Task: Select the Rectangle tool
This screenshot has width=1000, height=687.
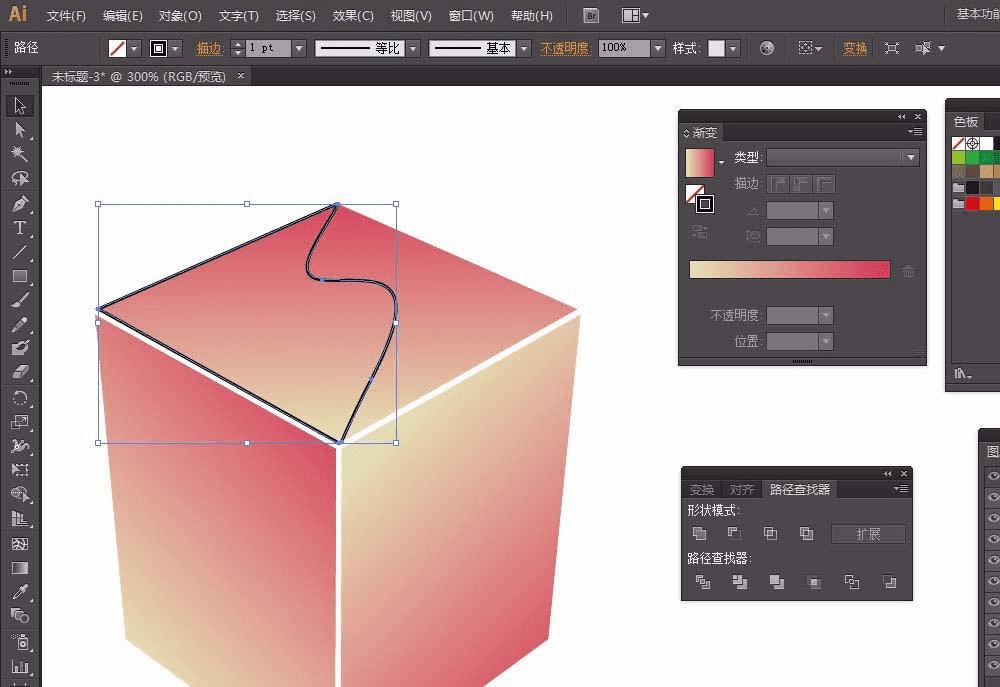Action: [x=19, y=277]
